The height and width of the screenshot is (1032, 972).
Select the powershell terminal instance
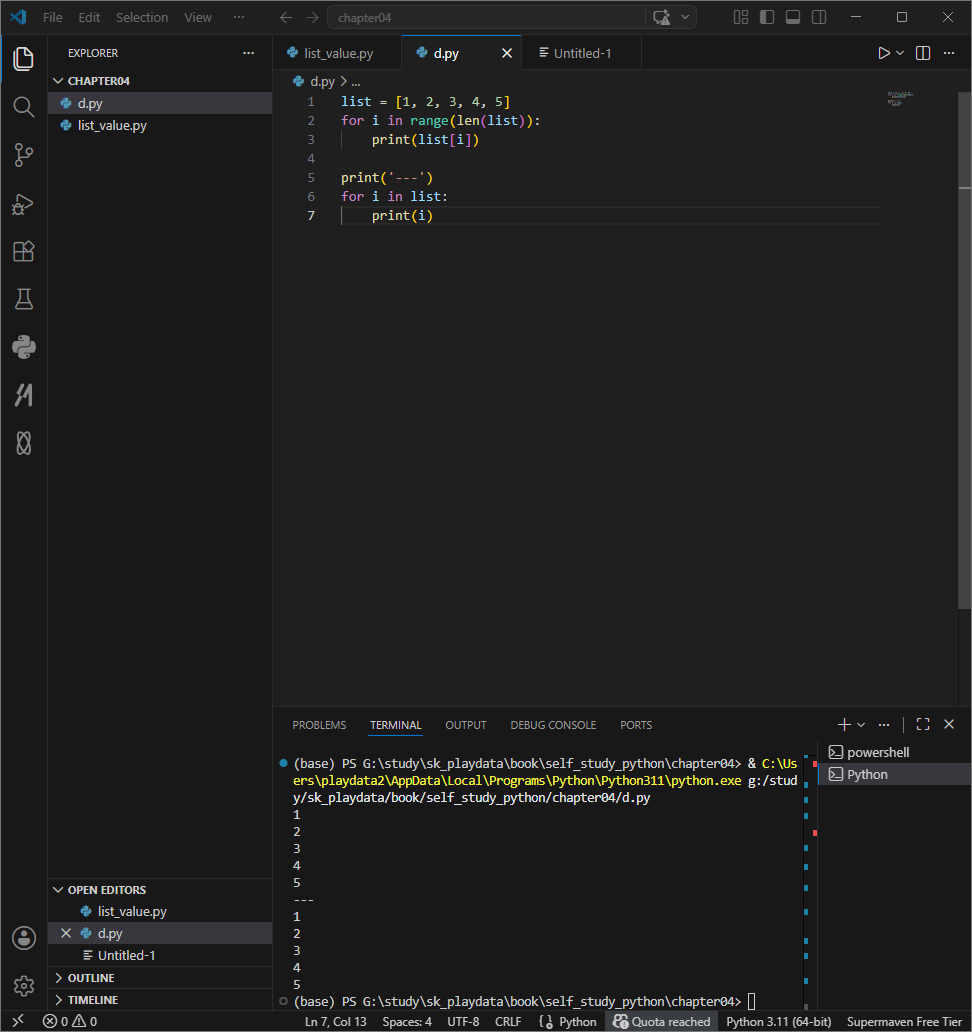895,752
